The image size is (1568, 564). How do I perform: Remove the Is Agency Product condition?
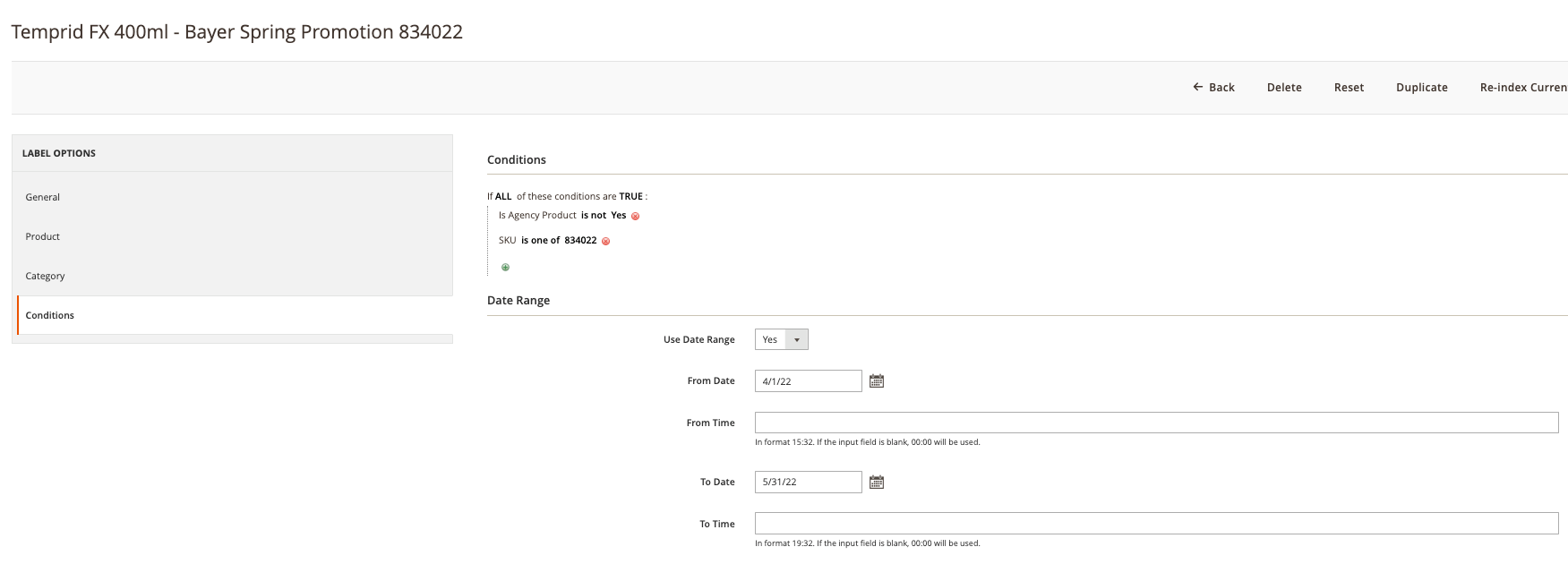click(x=636, y=217)
